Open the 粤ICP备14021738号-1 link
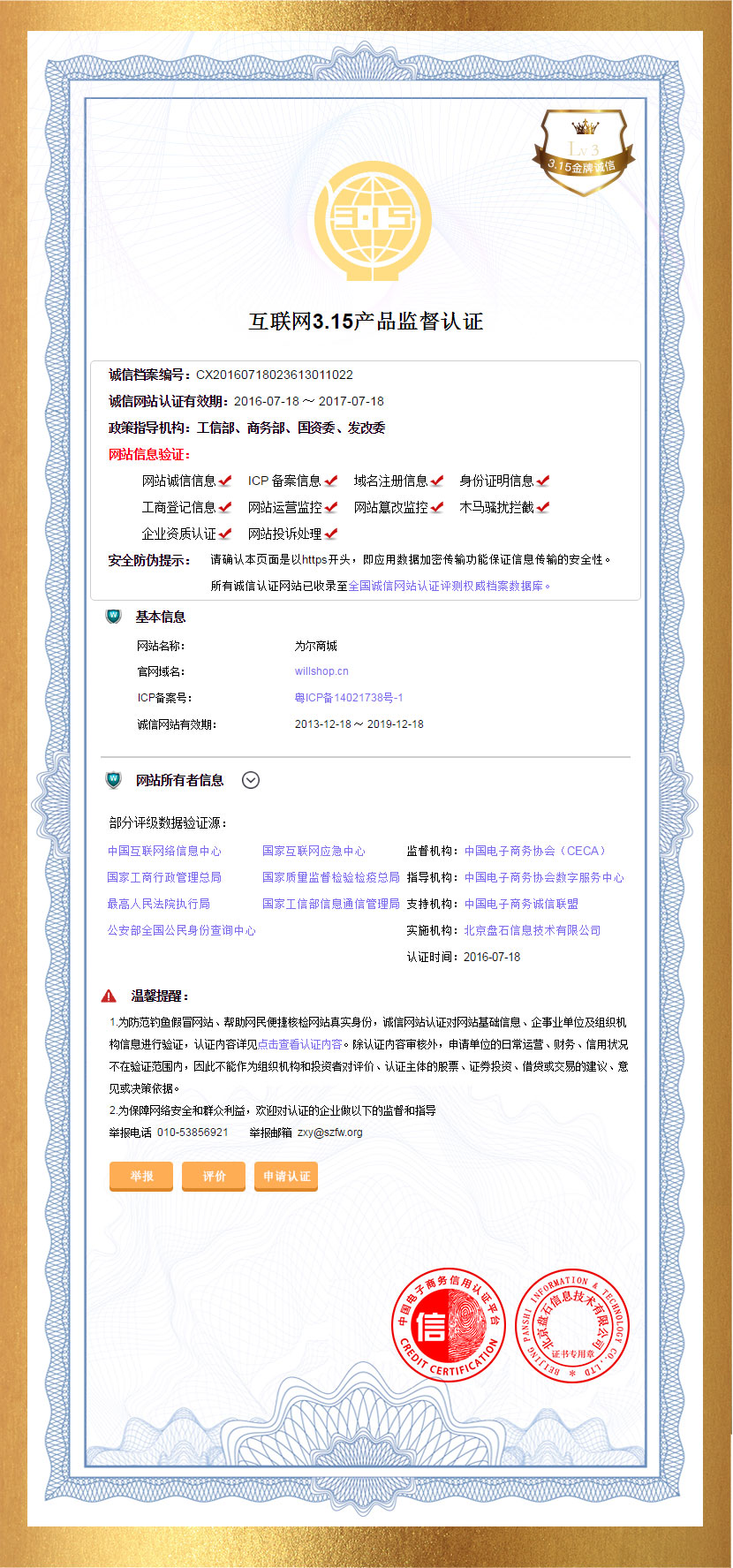Screen dimensions: 733x1568 click(349, 698)
